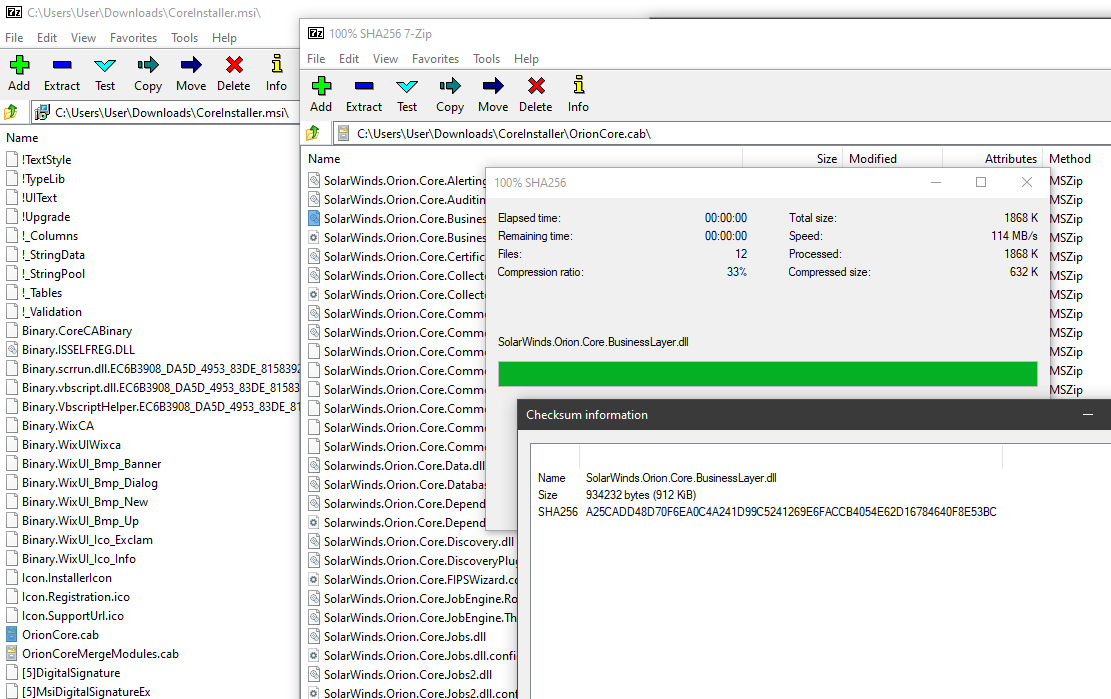Select Binary.WixCA entry
The width and height of the screenshot is (1111, 699).
click(57, 426)
